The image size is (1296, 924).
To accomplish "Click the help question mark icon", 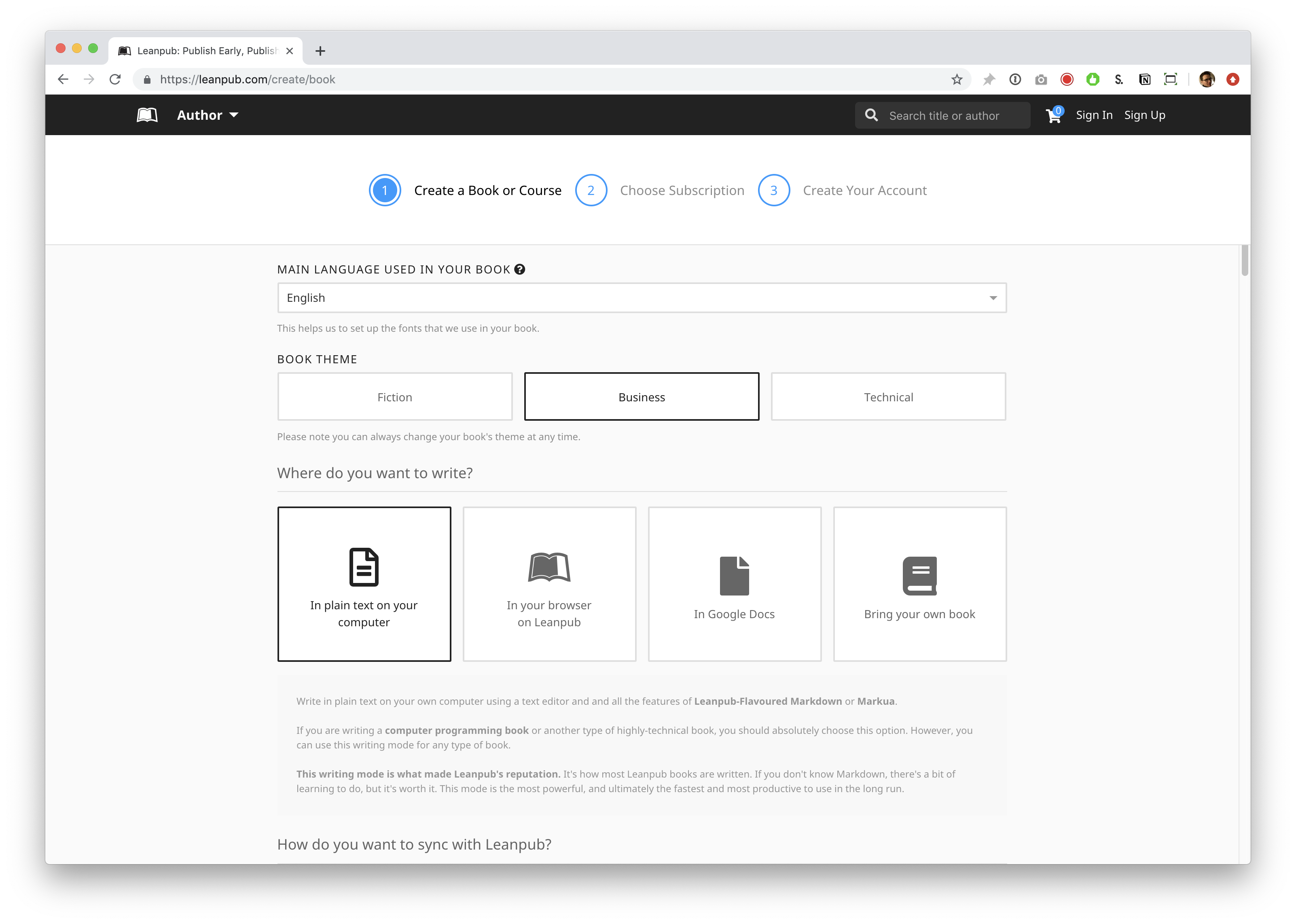I will click(x=519, y=269).
